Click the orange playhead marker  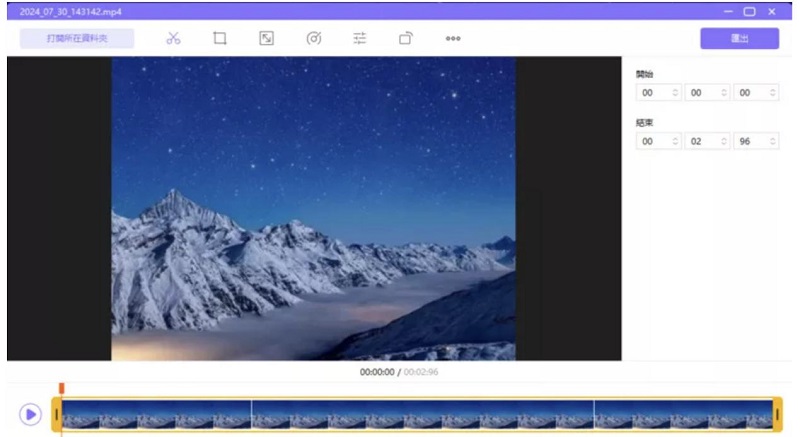[x=62, y=389]
